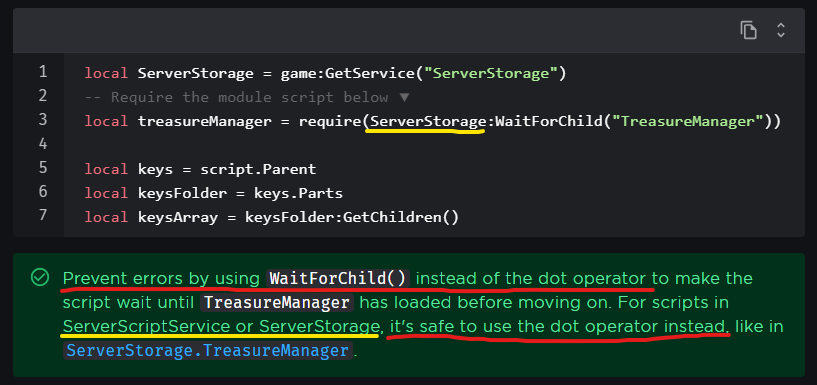Click line number 5 in the gutter
This screenshot has width=817, height=385.
[x=43, y=168]
